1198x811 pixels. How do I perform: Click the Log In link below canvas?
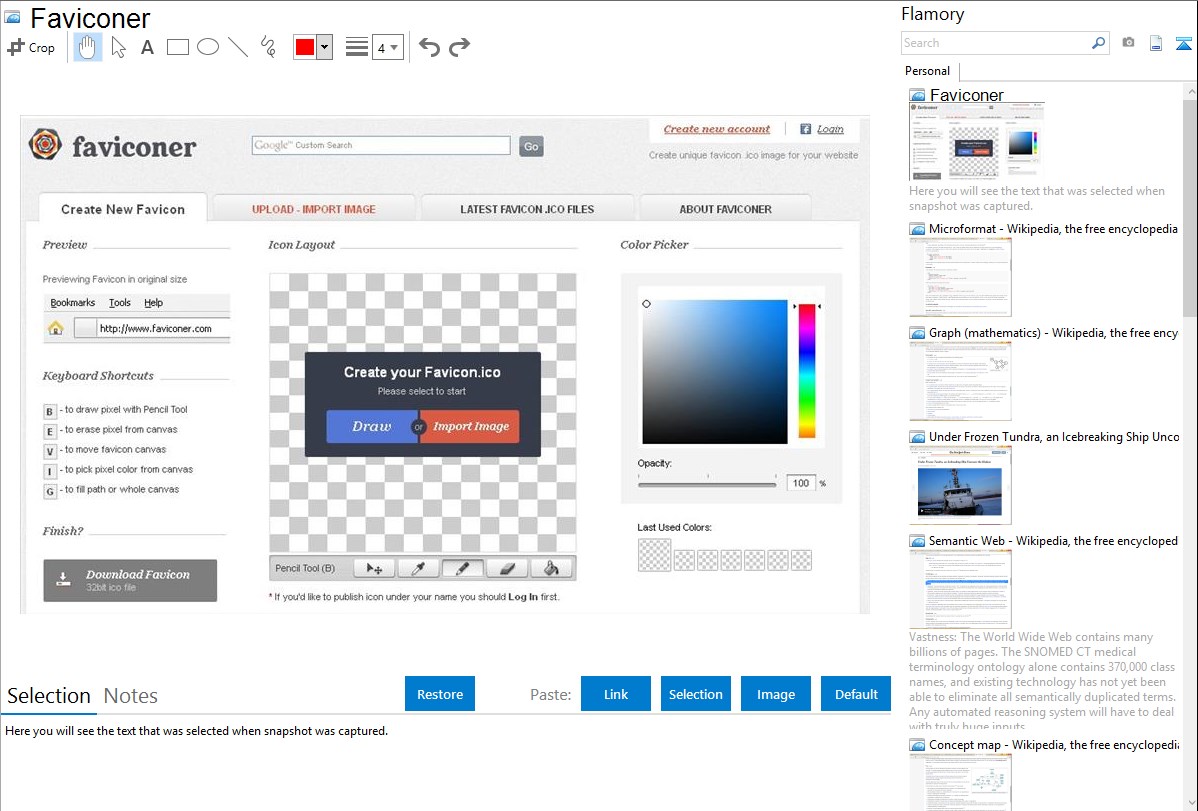[x=523, y=597]
